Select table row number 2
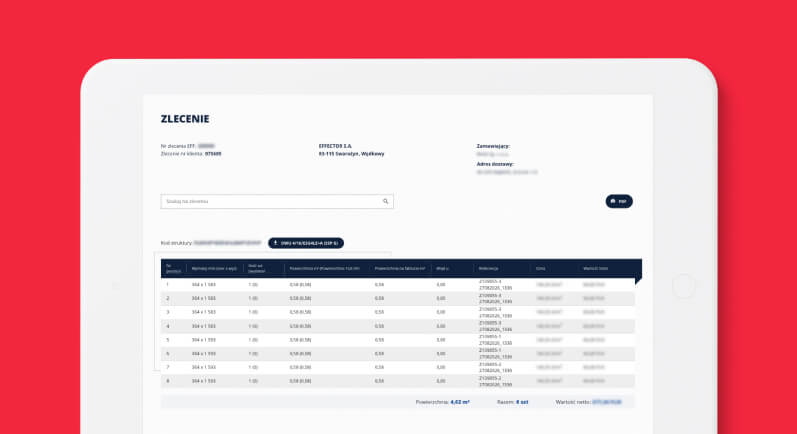 398,298
